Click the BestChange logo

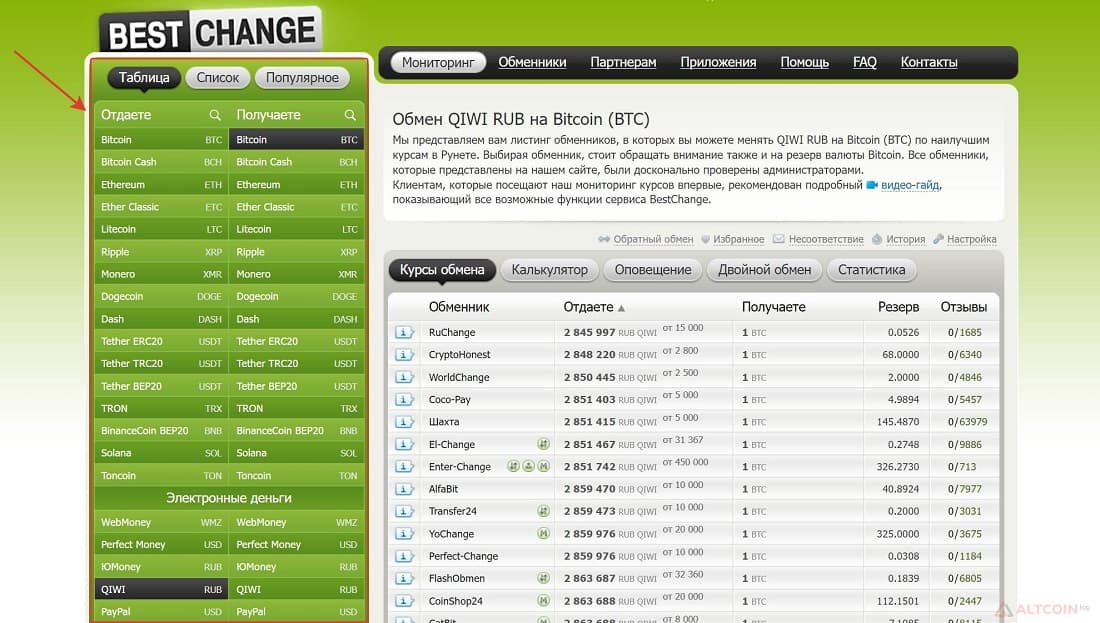(x=210, y=30)
